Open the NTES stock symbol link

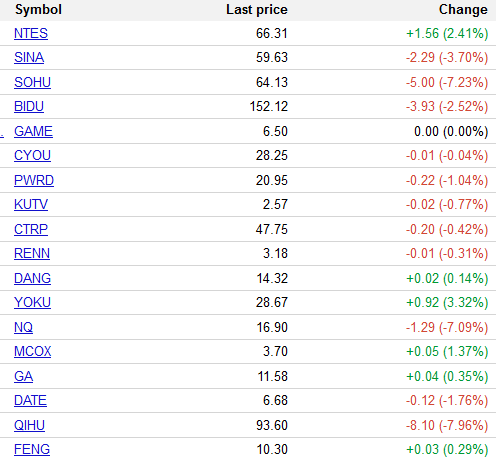click(x=31, y=33)
